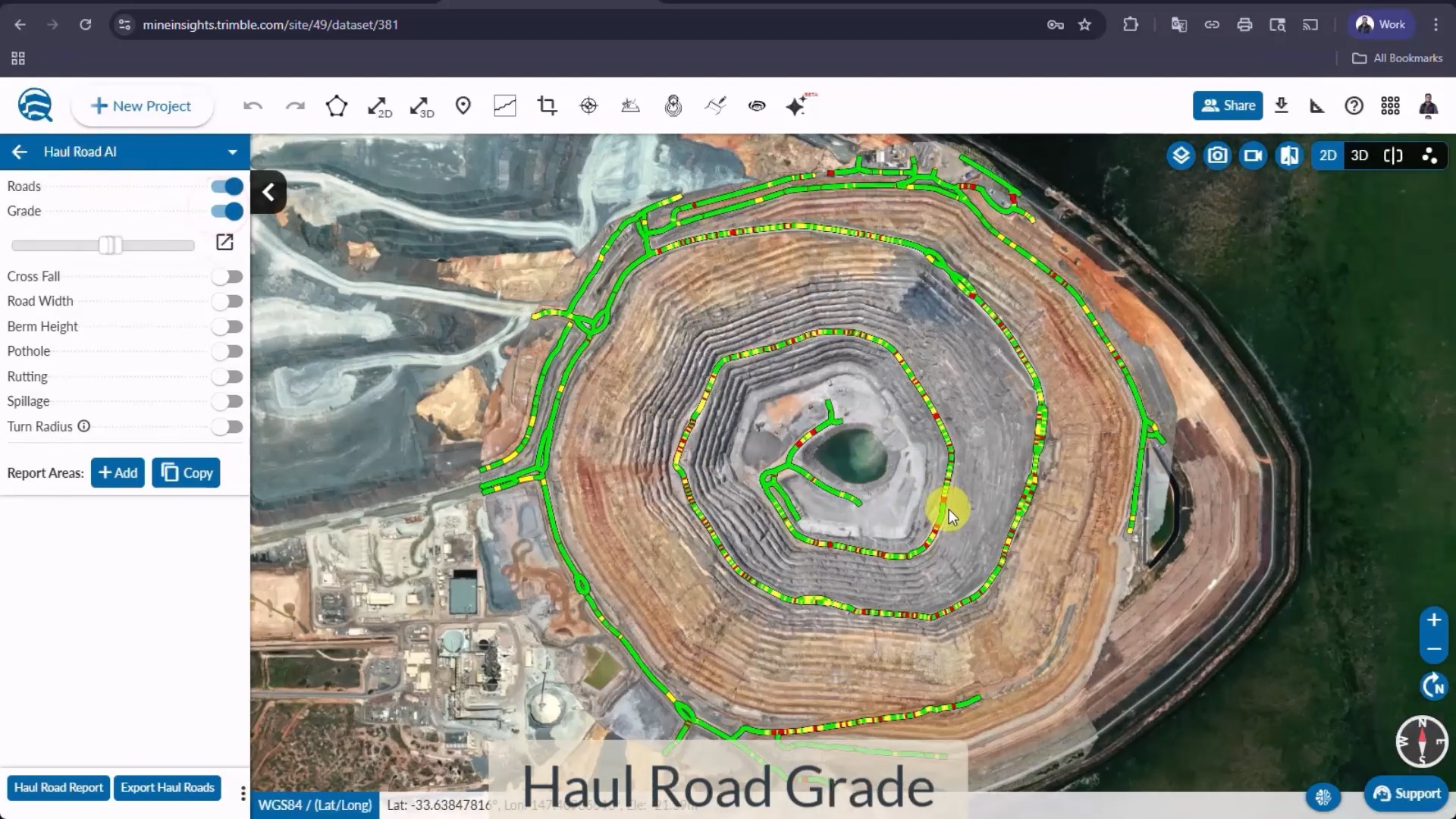Click the crosshair target tool
The height and width of the screenshot is (819, 1456).
pos(588,106)
